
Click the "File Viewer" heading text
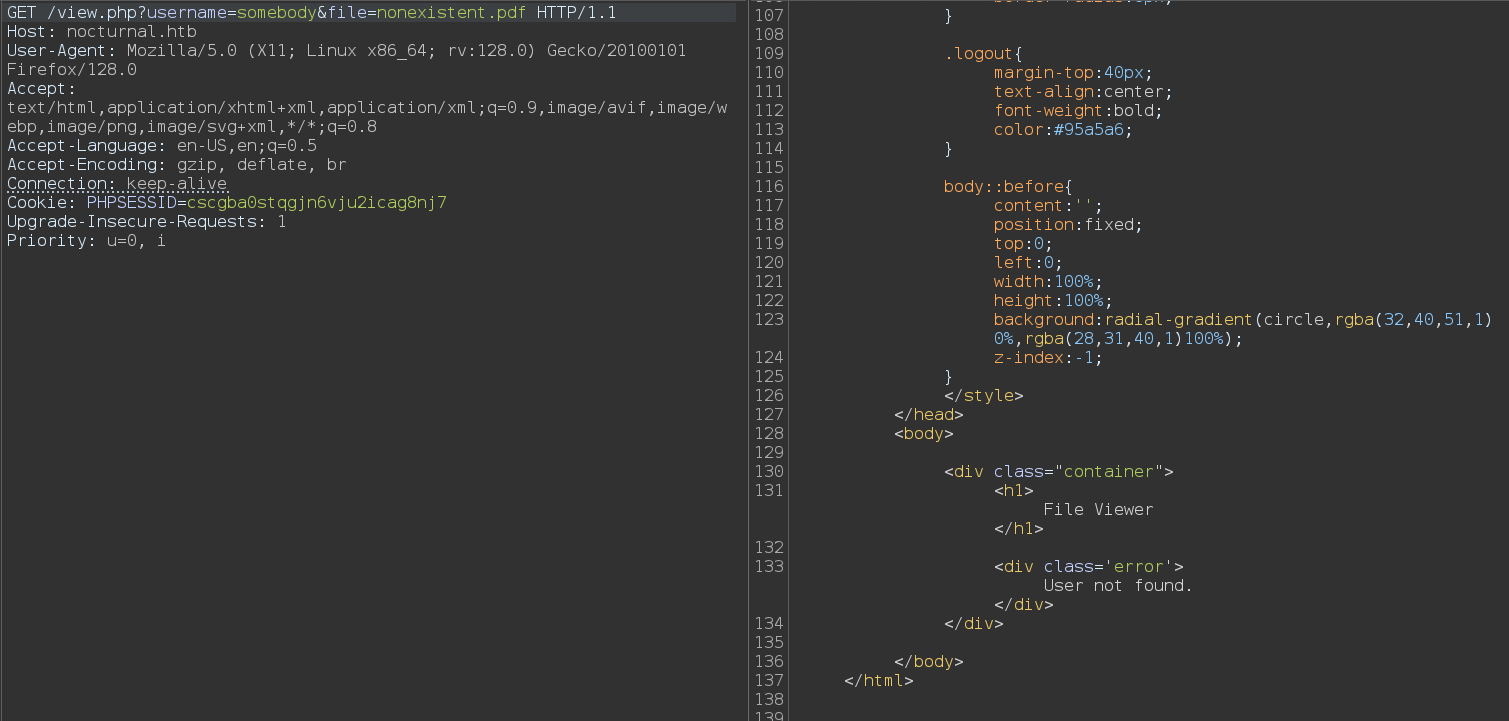1097,510
